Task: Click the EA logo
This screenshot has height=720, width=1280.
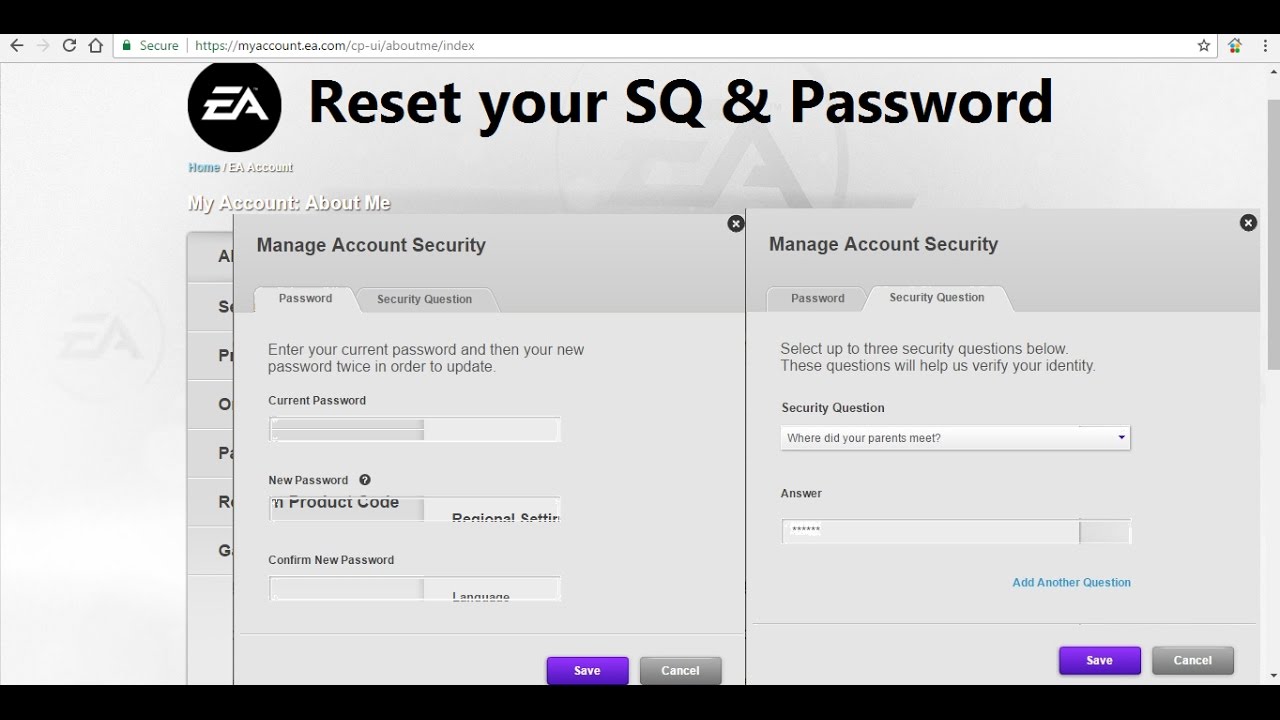Action: (234, 106)
